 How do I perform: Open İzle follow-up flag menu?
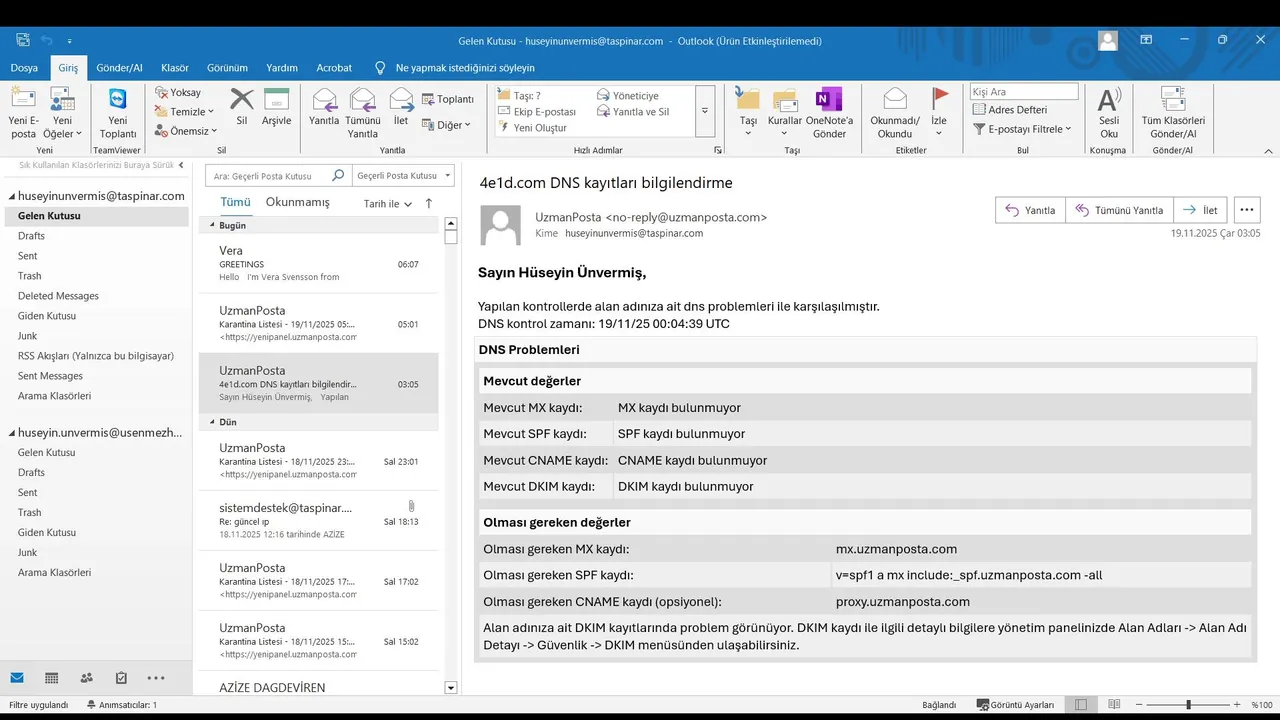[939, 113]
